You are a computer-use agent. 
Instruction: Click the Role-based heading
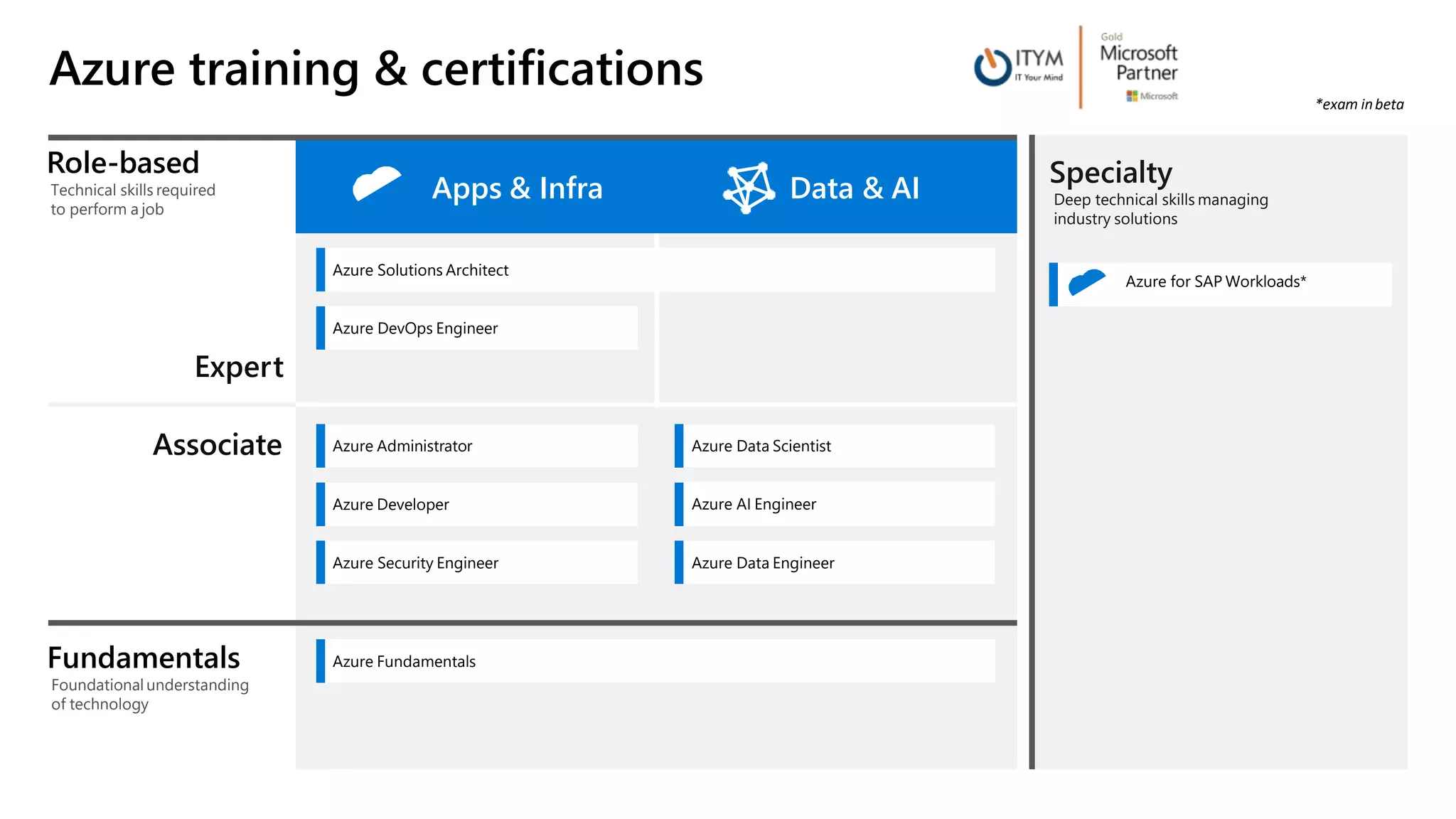(x=123, y=163)
